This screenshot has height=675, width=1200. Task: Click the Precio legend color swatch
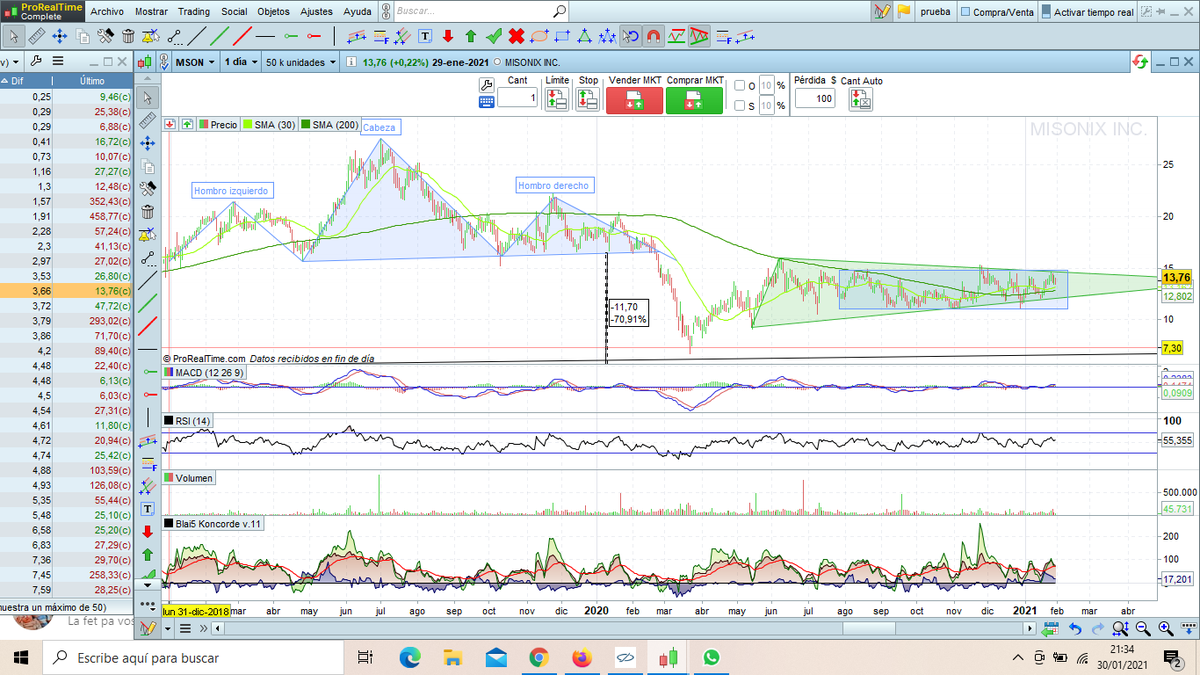[204, 125]
